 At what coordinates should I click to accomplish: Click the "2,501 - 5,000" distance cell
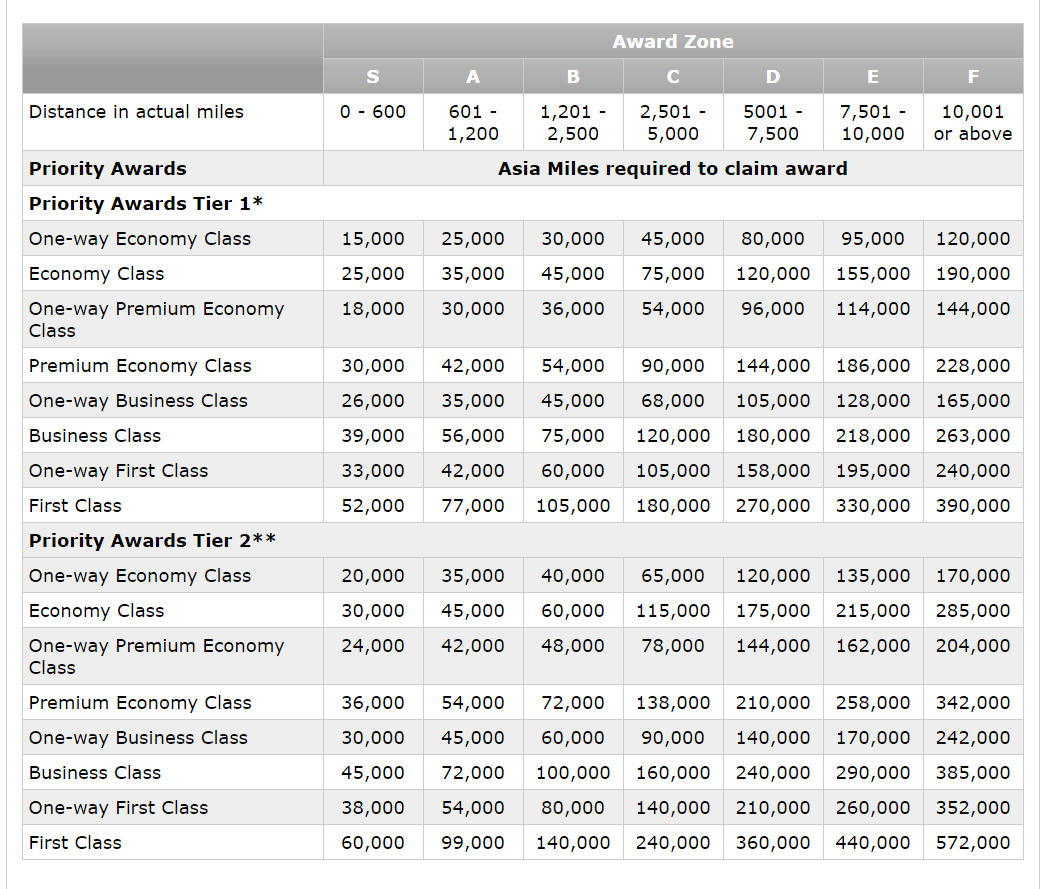pos(673,122)
